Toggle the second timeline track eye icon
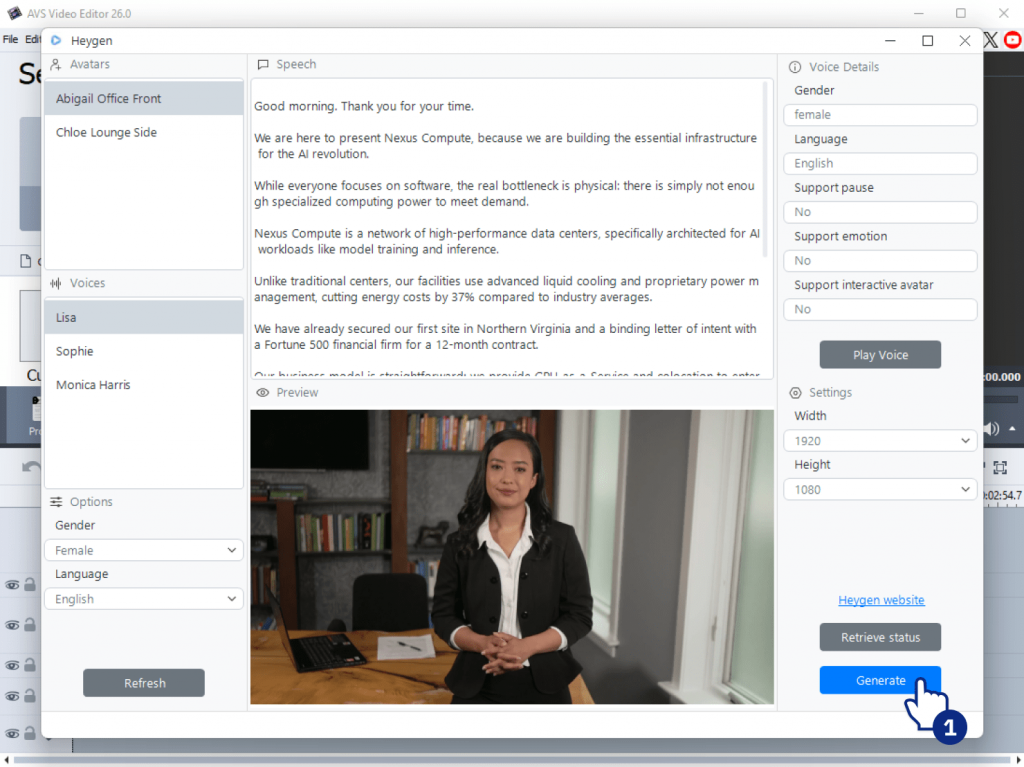The width and height of the screenshot is (1024, 767). click(12, 625)
